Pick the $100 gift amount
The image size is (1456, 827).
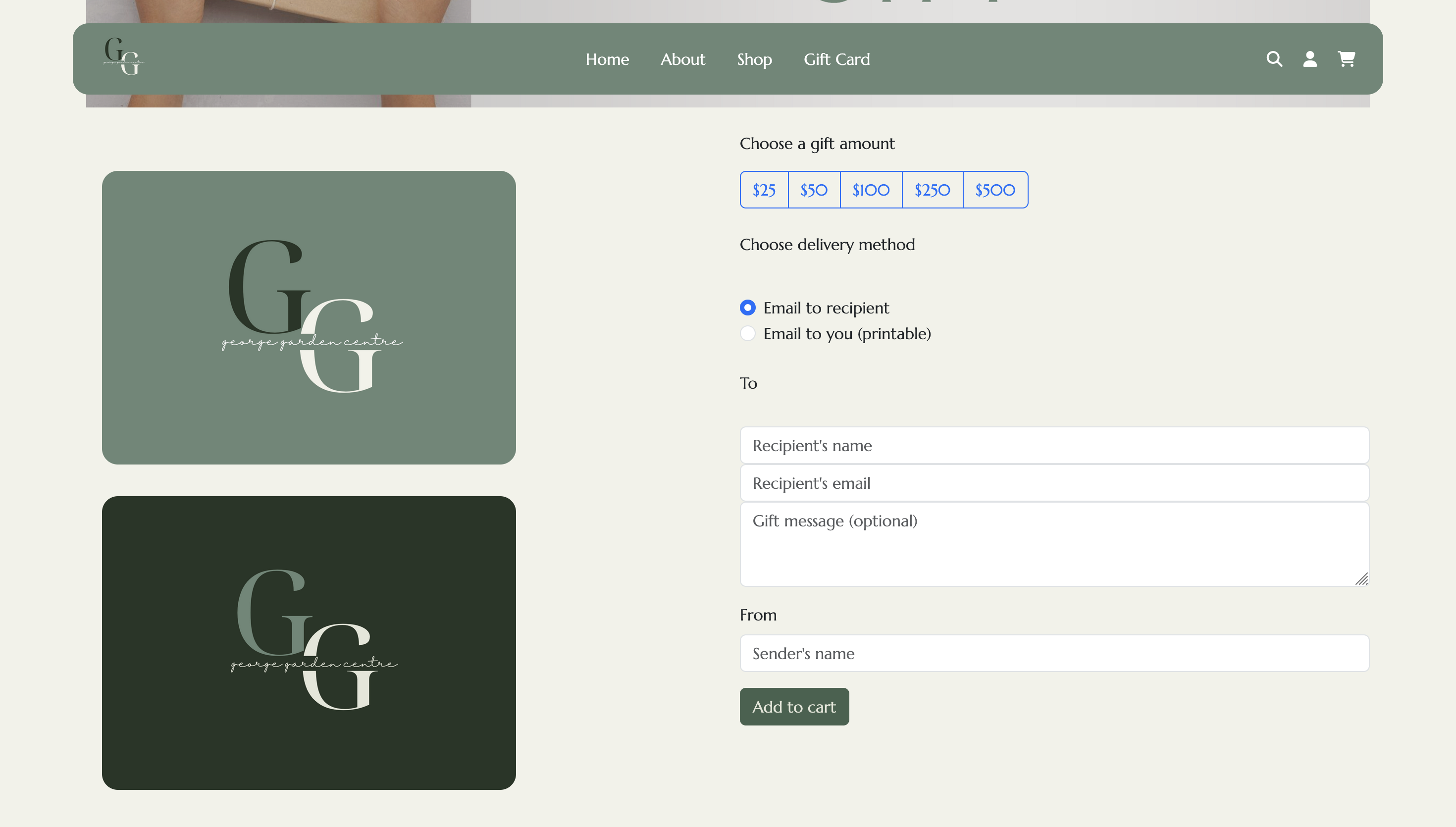click(x=871, y=190)
